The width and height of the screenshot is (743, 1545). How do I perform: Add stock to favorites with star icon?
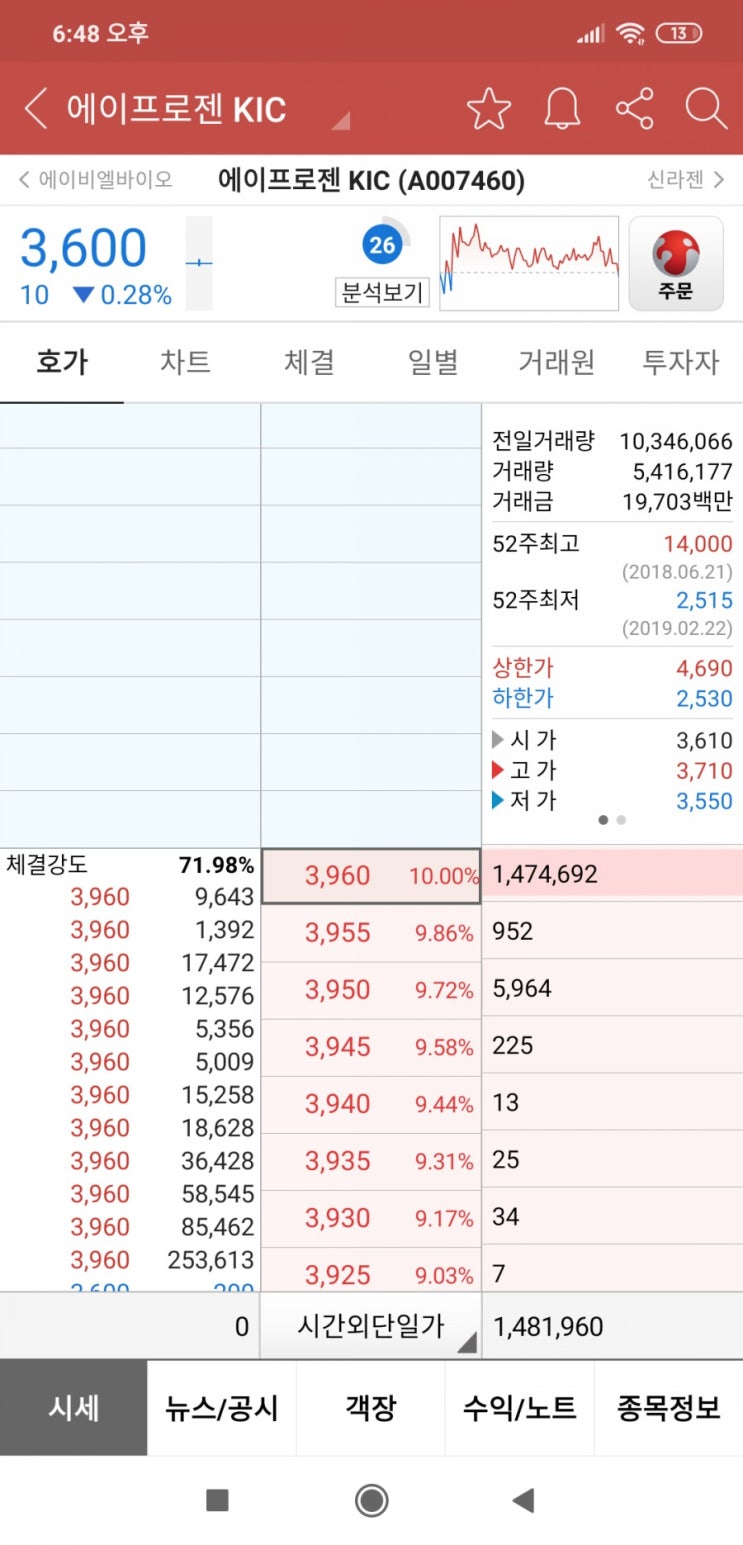pos(488,109)
